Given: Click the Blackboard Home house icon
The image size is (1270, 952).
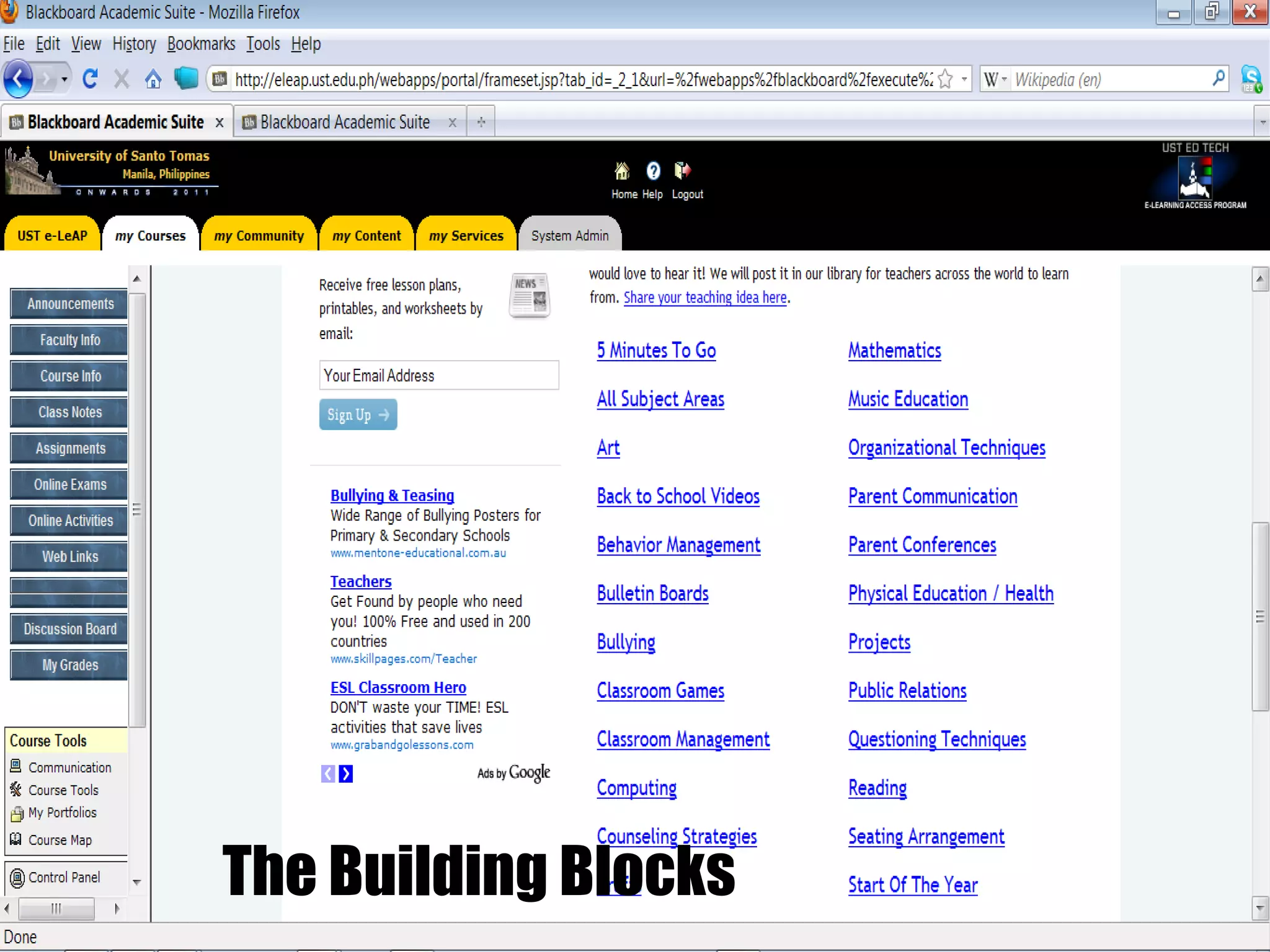Looking at the screenshot, I should (x=621, y=170).
